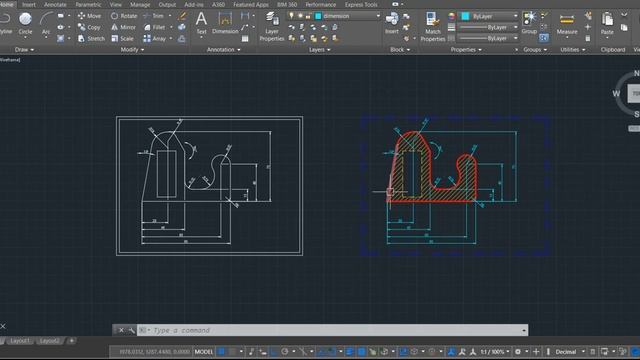
Task: Click the Stretch tool
Action: pos(91,38)
